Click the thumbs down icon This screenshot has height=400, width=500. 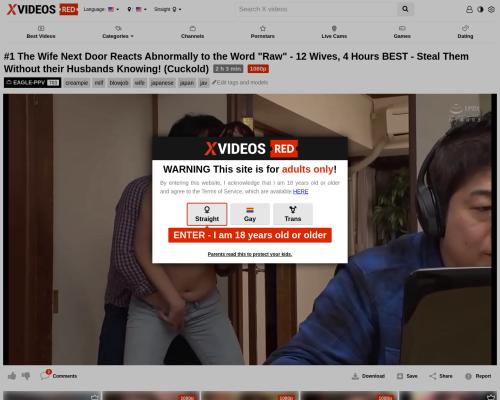coord(26,376)
